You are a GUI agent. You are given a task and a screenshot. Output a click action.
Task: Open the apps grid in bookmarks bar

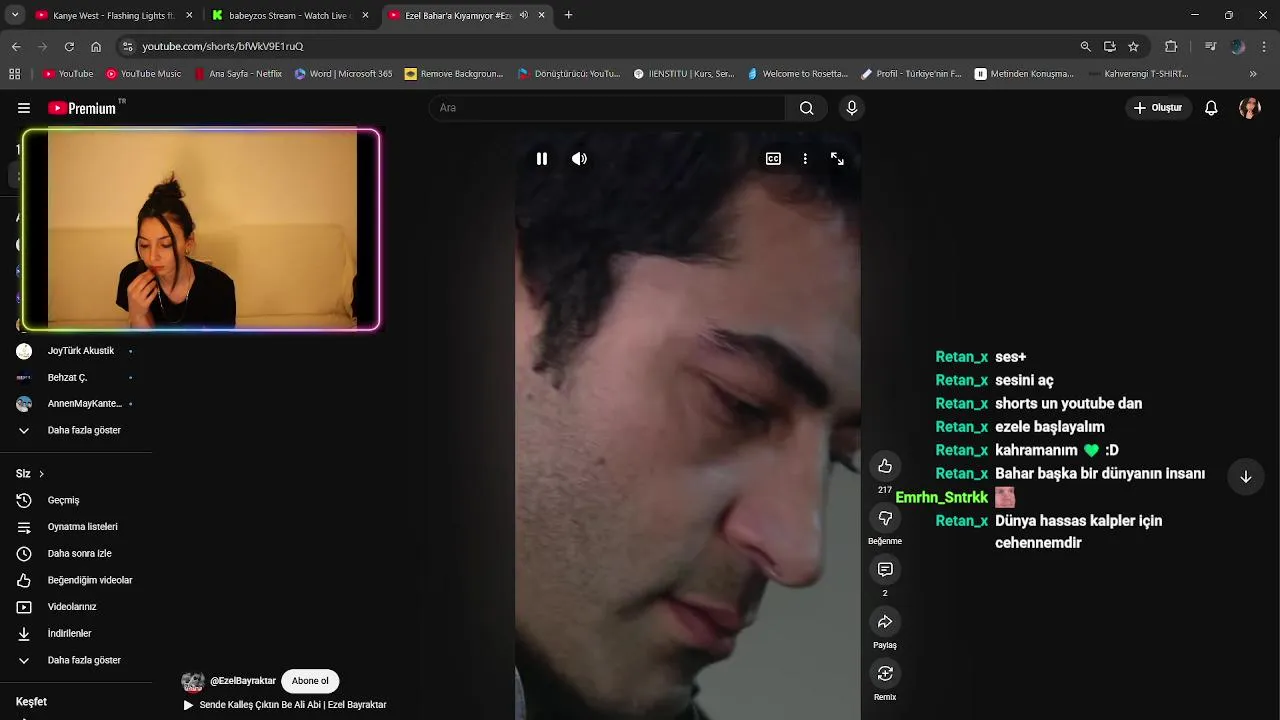pyautogui.click(x=14, y=73)
